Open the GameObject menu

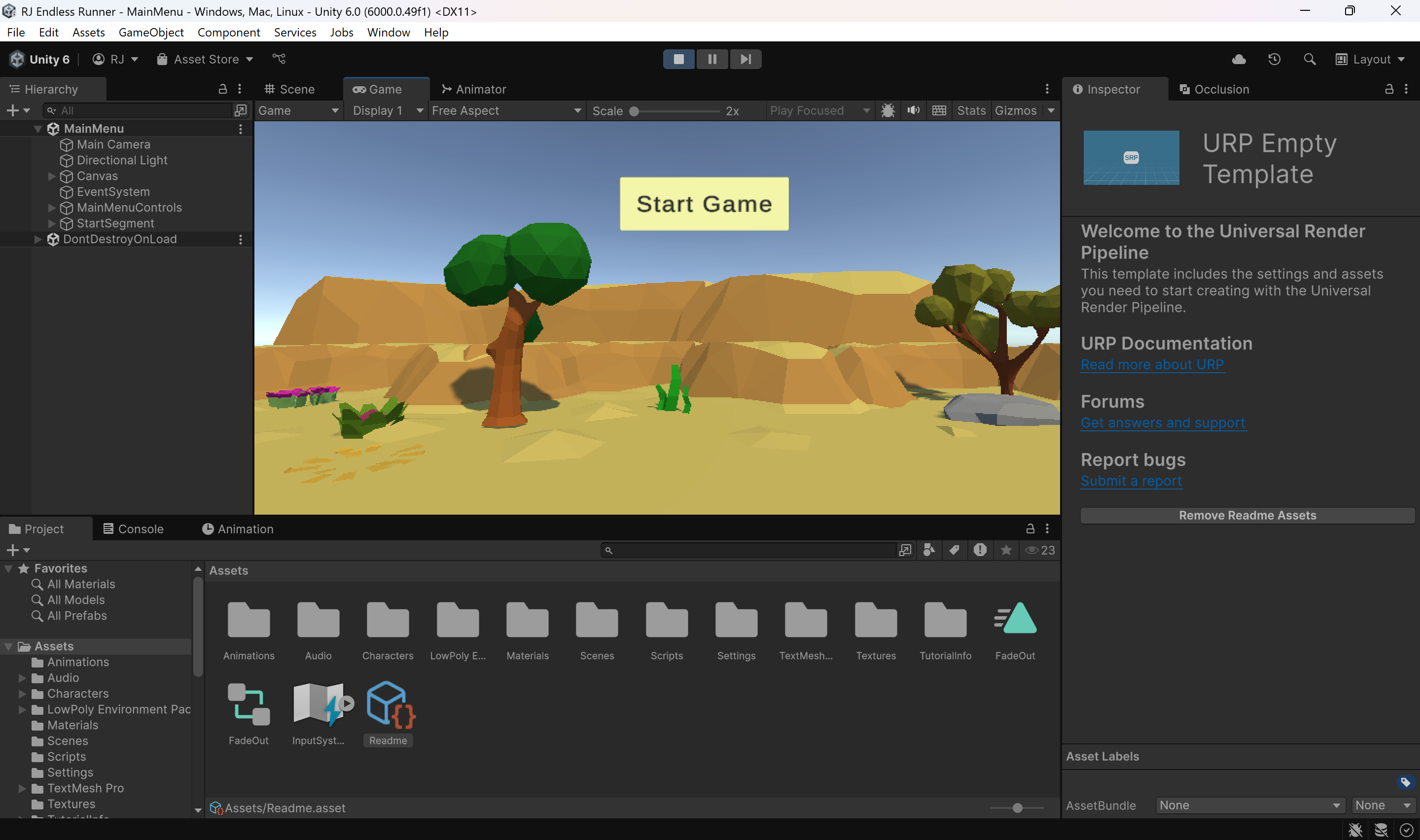[150, 32]
